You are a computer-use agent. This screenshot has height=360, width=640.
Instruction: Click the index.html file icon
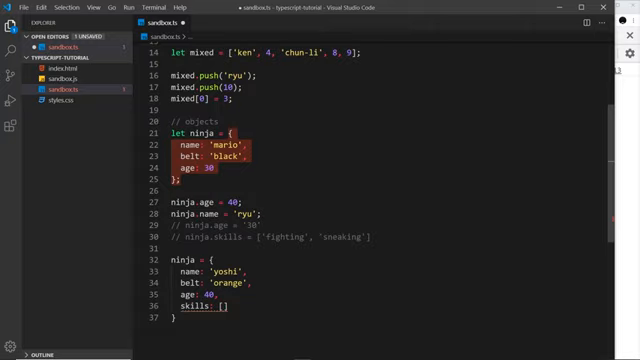click(x=42, y=68)
